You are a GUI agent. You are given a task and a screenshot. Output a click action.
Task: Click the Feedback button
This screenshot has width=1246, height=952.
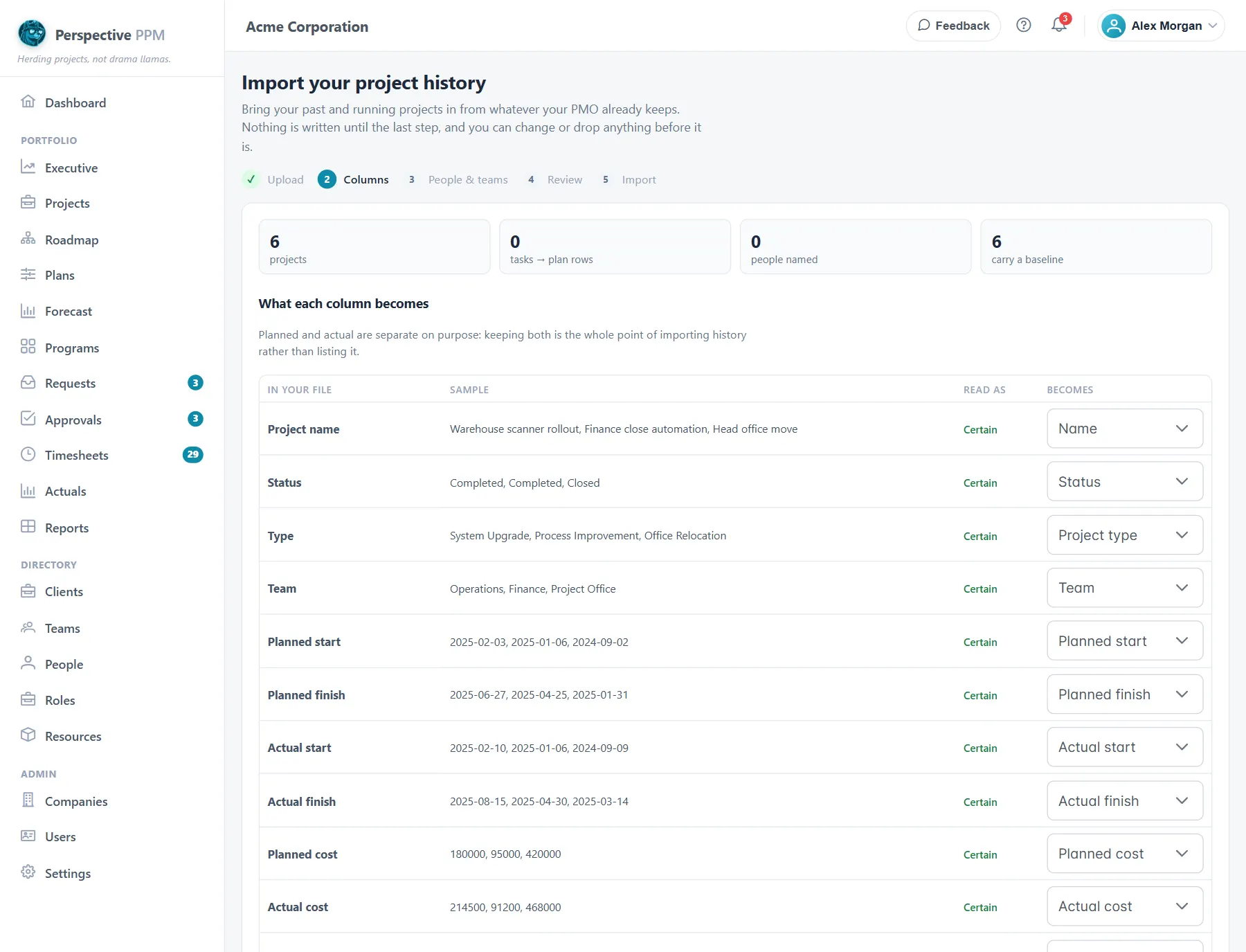pos(953,26)
